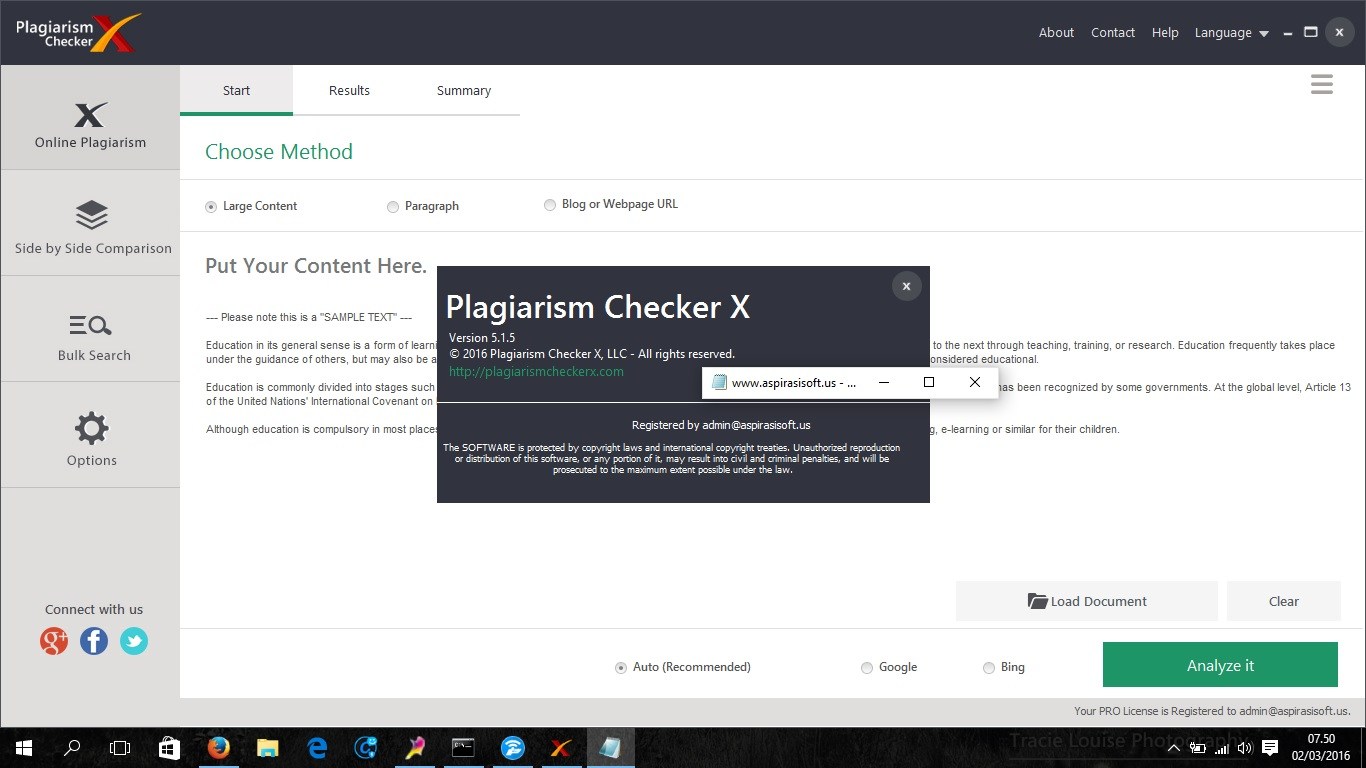Click the network signal tray icon
This screenshot has width=1366, height=768.
(x=1221, y=748)
